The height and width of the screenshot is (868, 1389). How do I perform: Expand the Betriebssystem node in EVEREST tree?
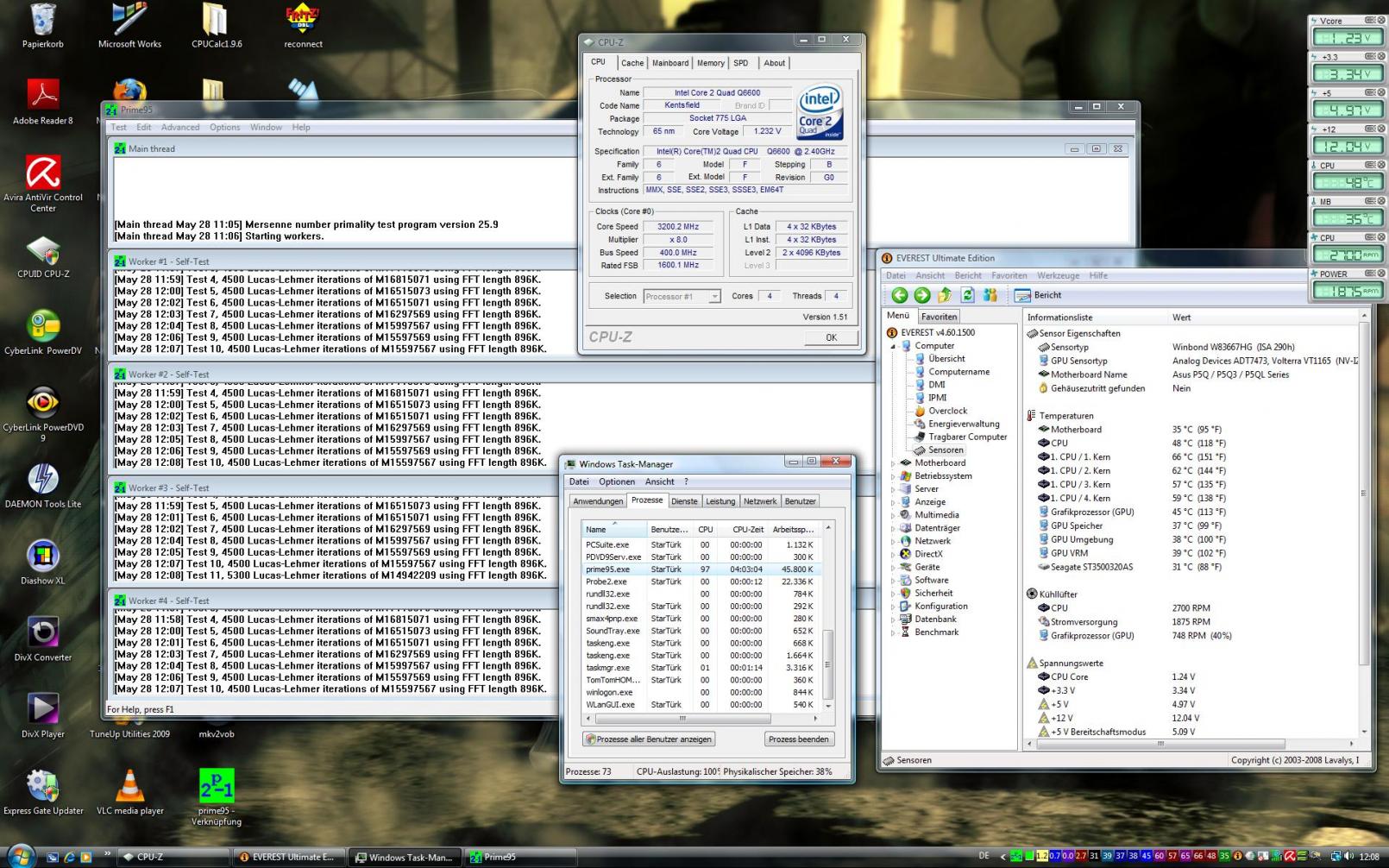pyautogui.click(x=894, y=476)
